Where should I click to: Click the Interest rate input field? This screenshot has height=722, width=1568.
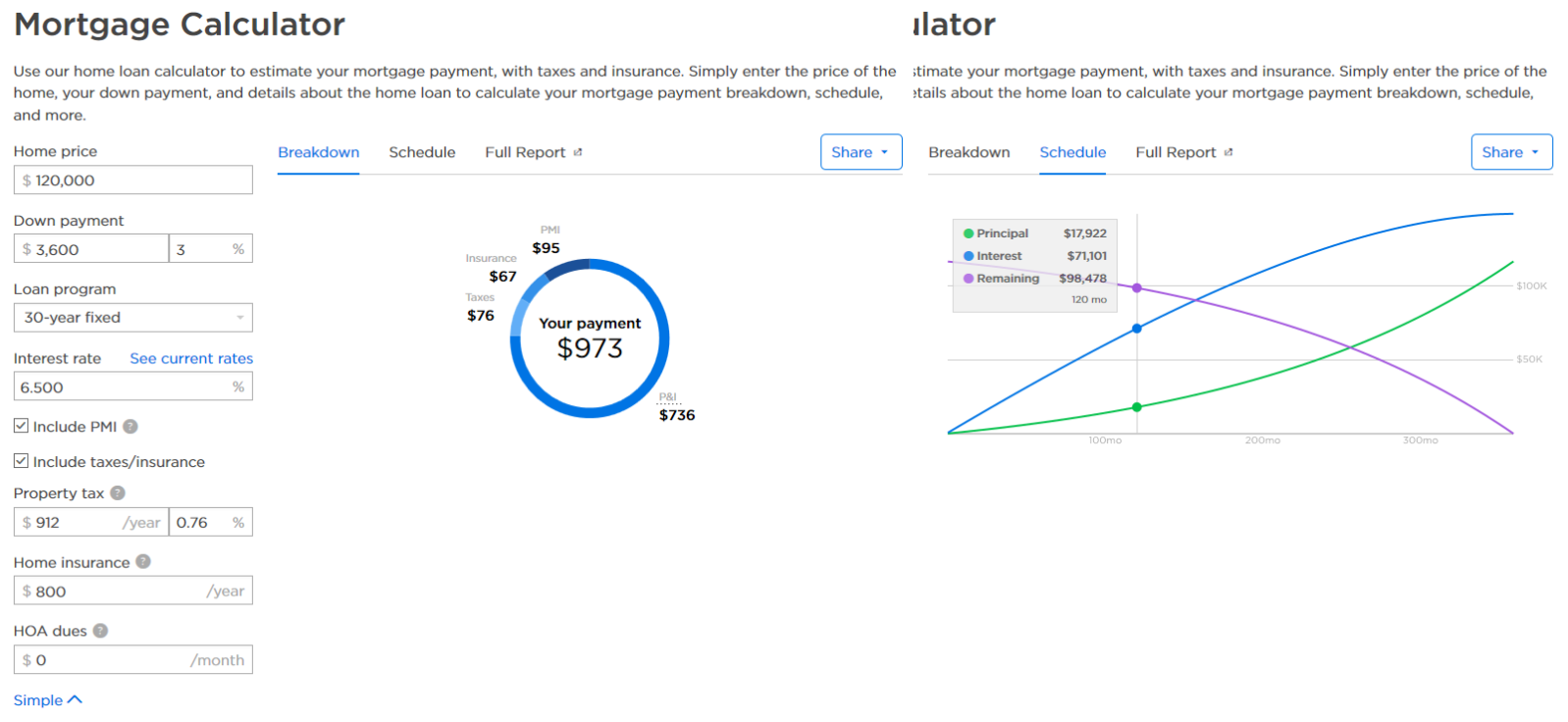tap(133, 387)
